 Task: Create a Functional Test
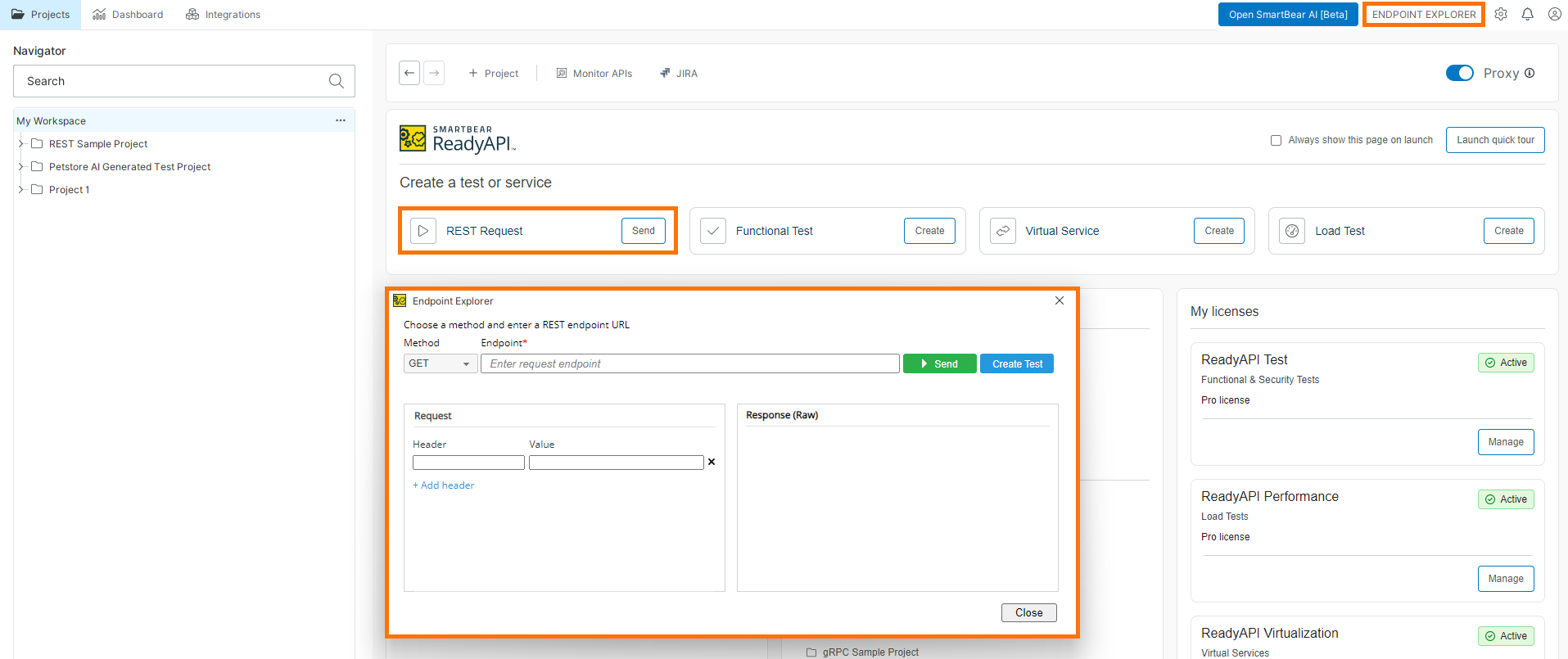coord(929,231)
